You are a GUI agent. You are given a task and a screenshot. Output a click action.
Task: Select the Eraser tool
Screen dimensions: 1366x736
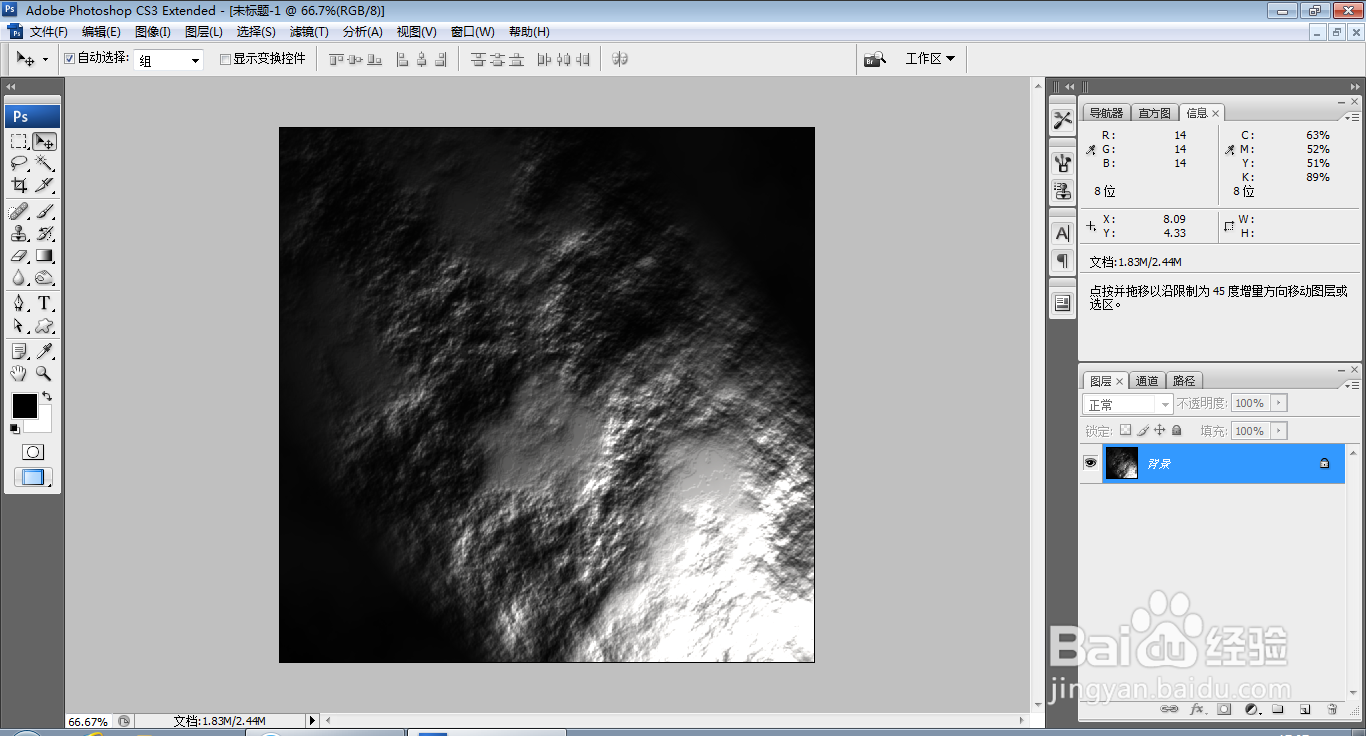(19, 256)
